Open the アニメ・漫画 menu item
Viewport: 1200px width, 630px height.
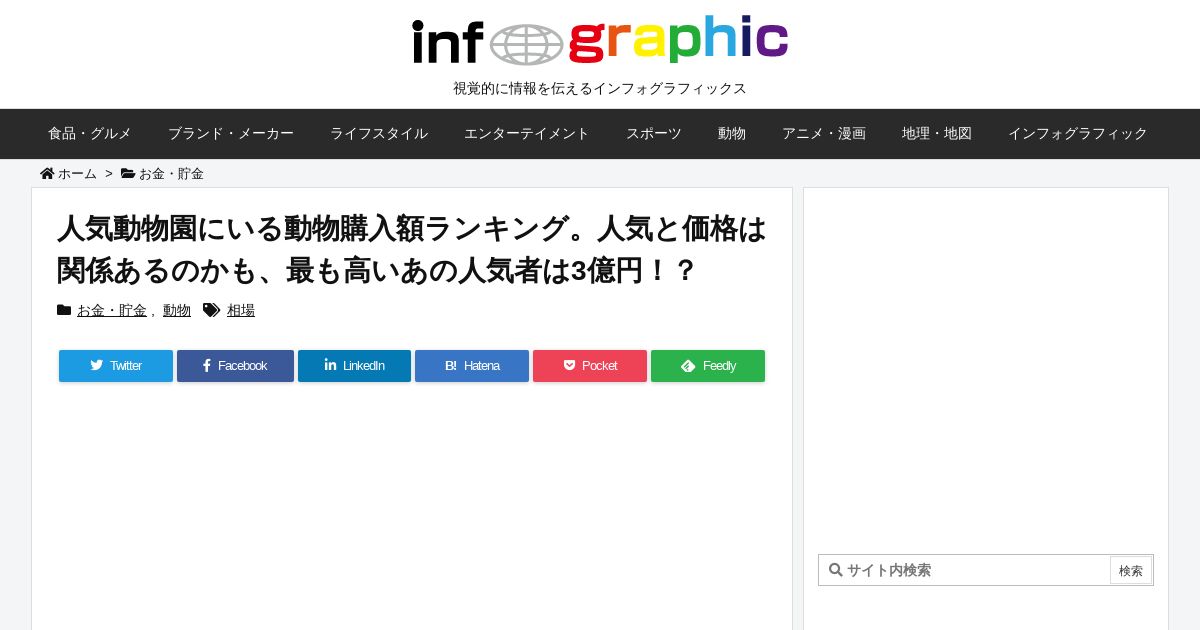[x=824, y=133]
